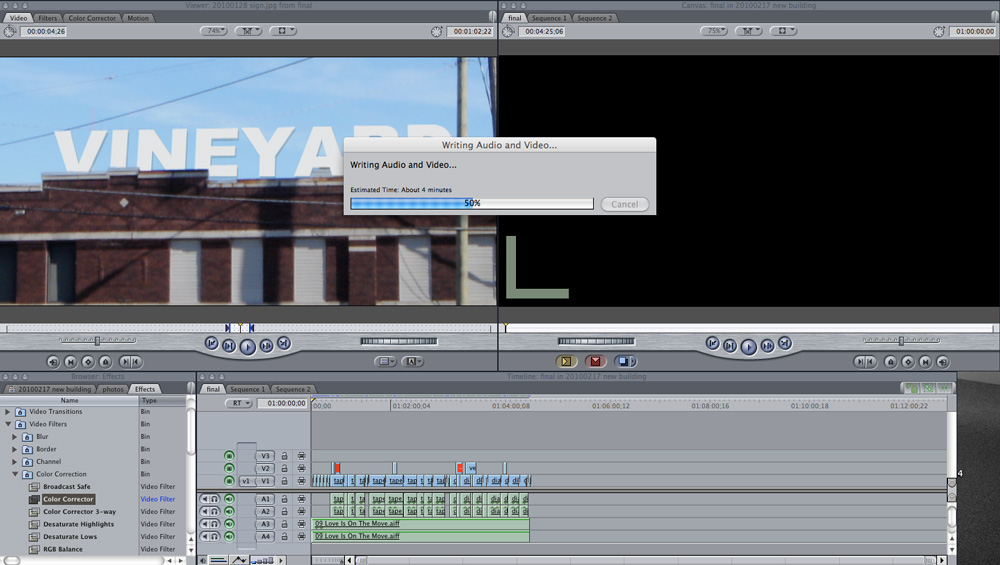Click the Viewer play button
This screenshot has width=1000, height=565.
tap(247, 346)
